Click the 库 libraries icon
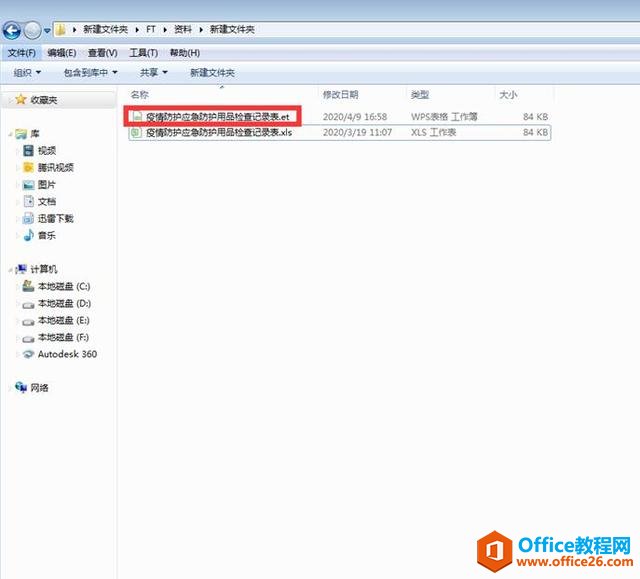 click(x=21, y=133)
